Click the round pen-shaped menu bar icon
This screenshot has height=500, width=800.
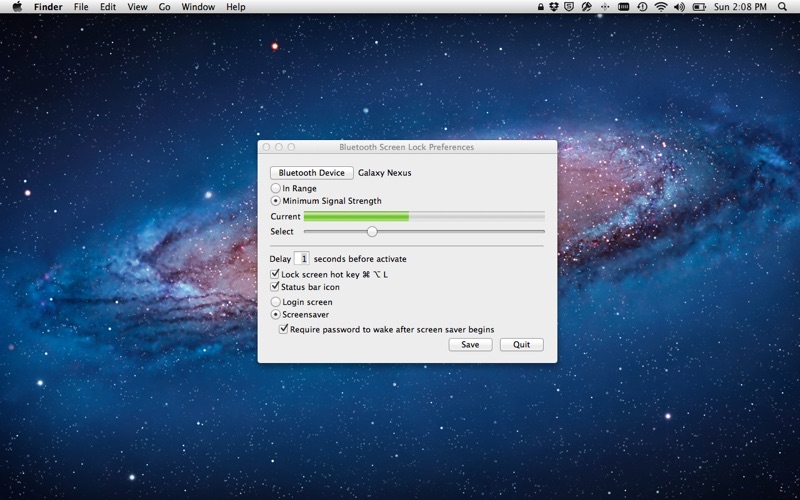[x=586, y=7]
